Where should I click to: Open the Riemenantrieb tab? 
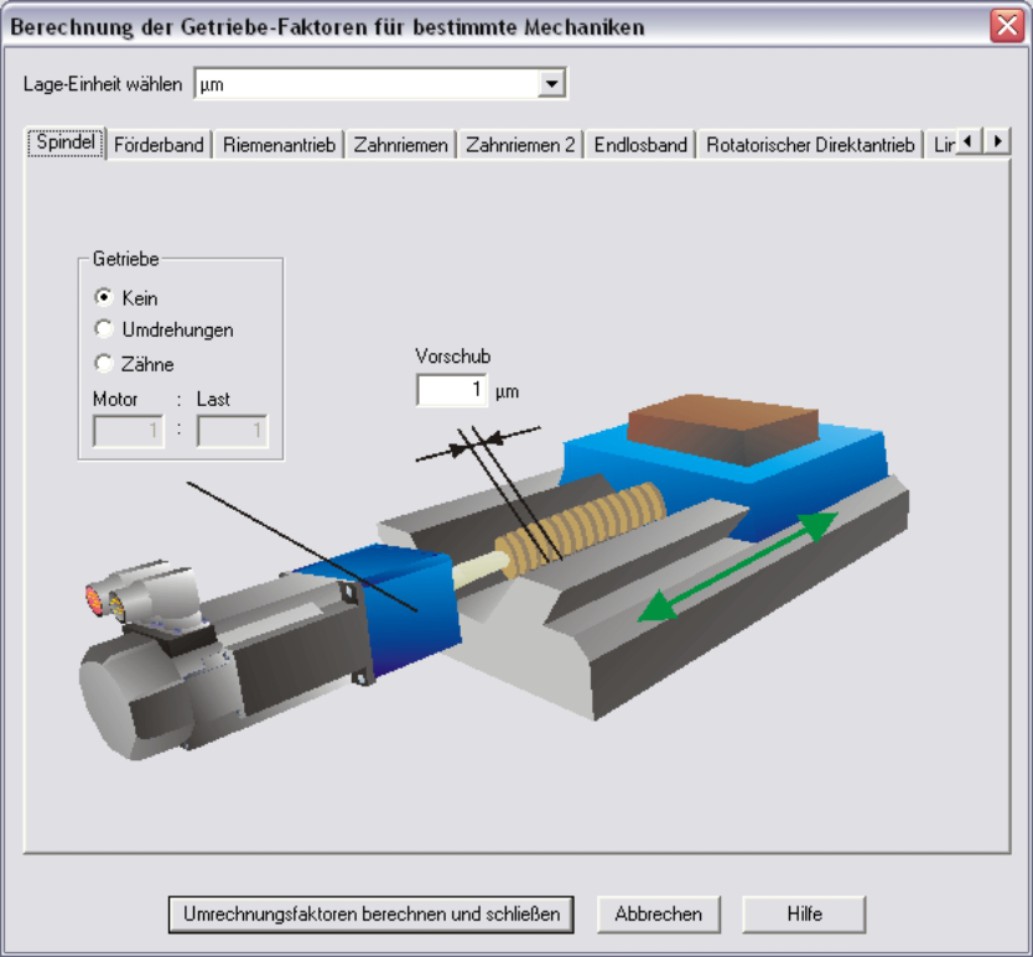point(279,145)
